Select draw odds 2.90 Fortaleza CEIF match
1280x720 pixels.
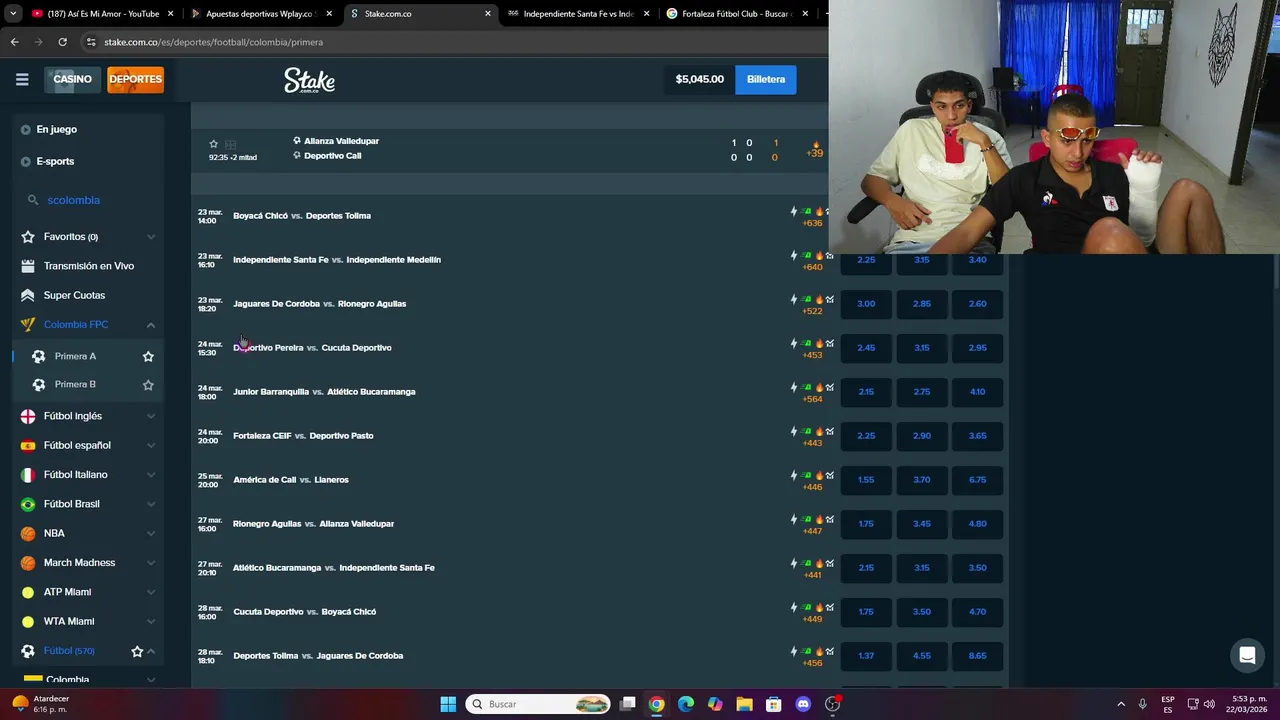click(921, 435)
